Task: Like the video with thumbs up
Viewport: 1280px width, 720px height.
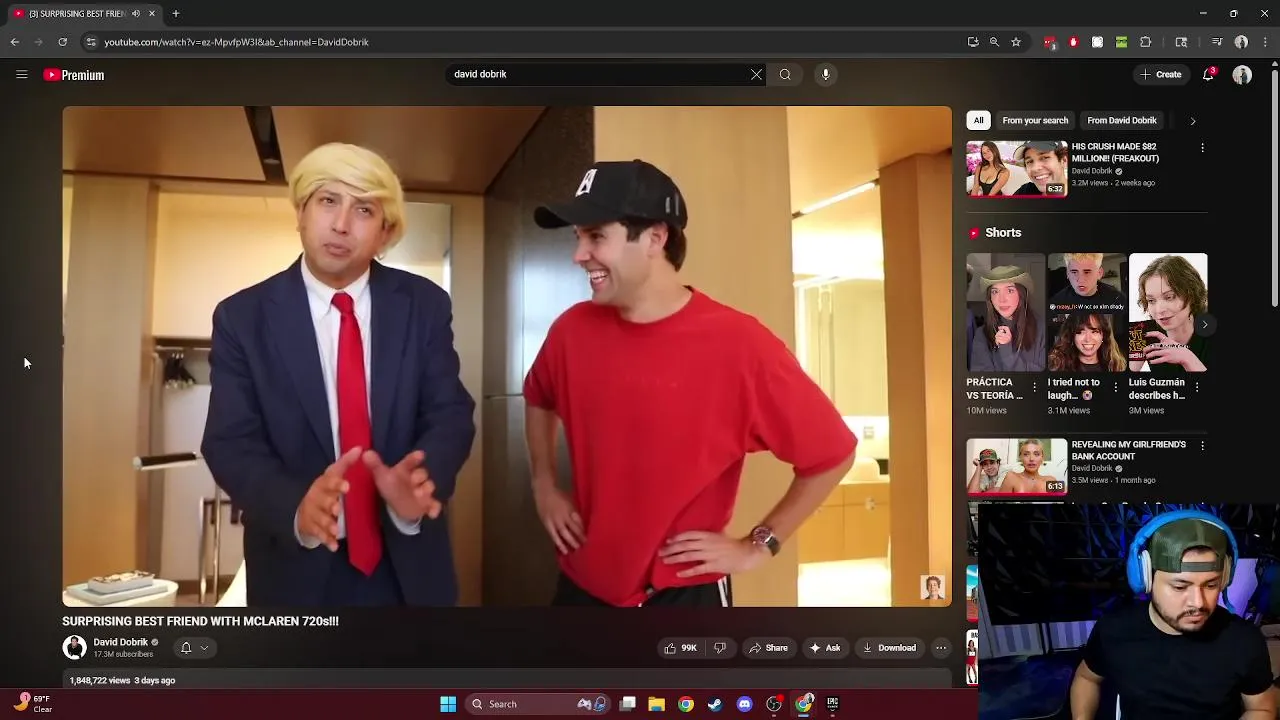Action: 680,648
